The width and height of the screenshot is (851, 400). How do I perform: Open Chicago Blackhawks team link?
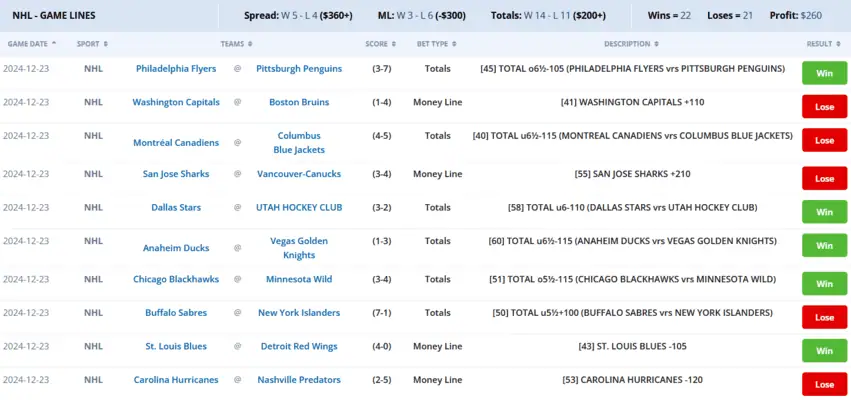[x=176, y=280]
